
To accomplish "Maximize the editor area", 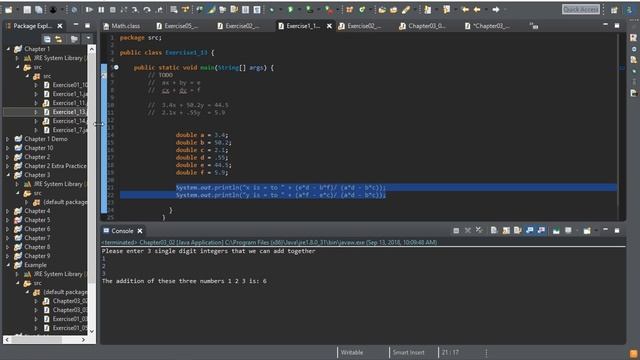I will [617, 25].
